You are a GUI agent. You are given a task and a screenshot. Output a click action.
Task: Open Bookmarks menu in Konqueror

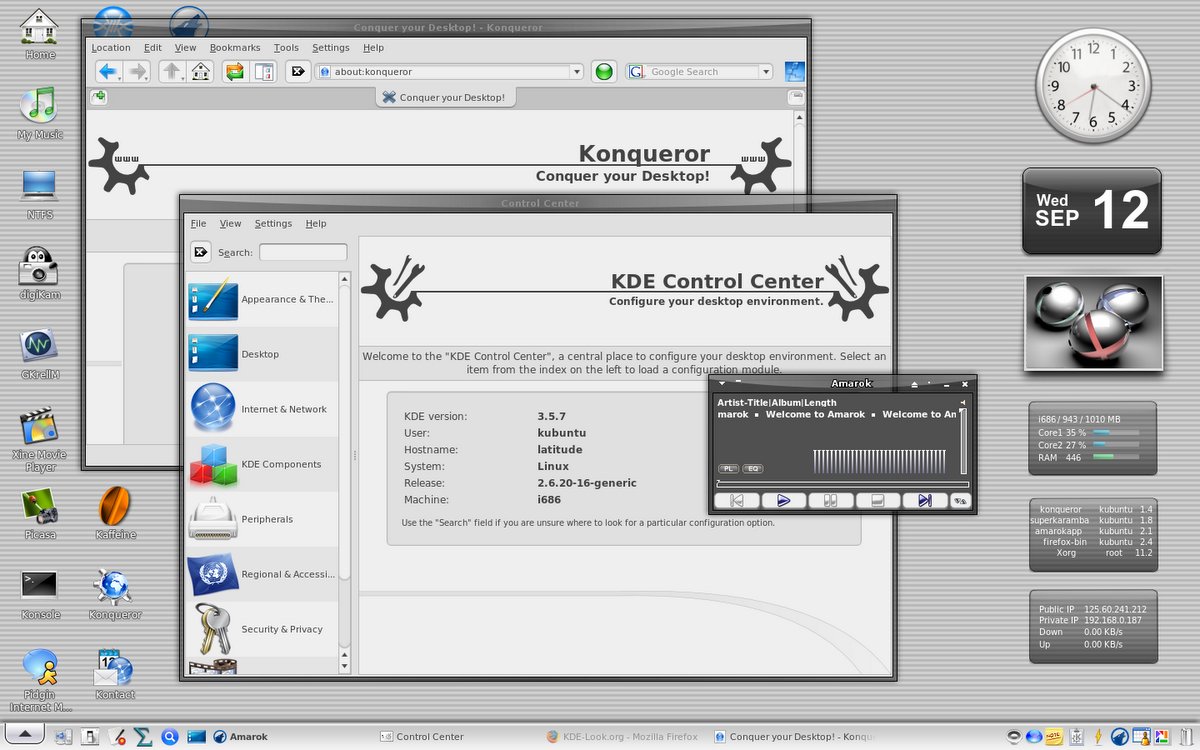pos(235,47)
